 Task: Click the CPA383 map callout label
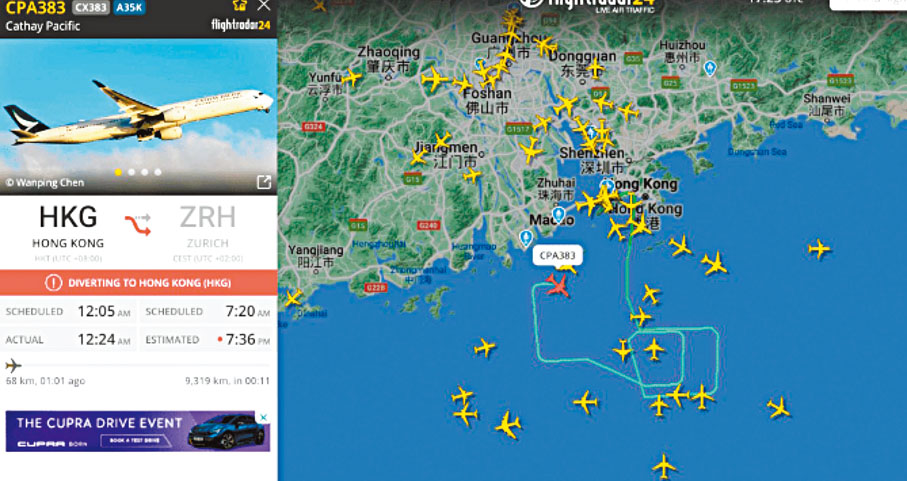click(558, 255)
